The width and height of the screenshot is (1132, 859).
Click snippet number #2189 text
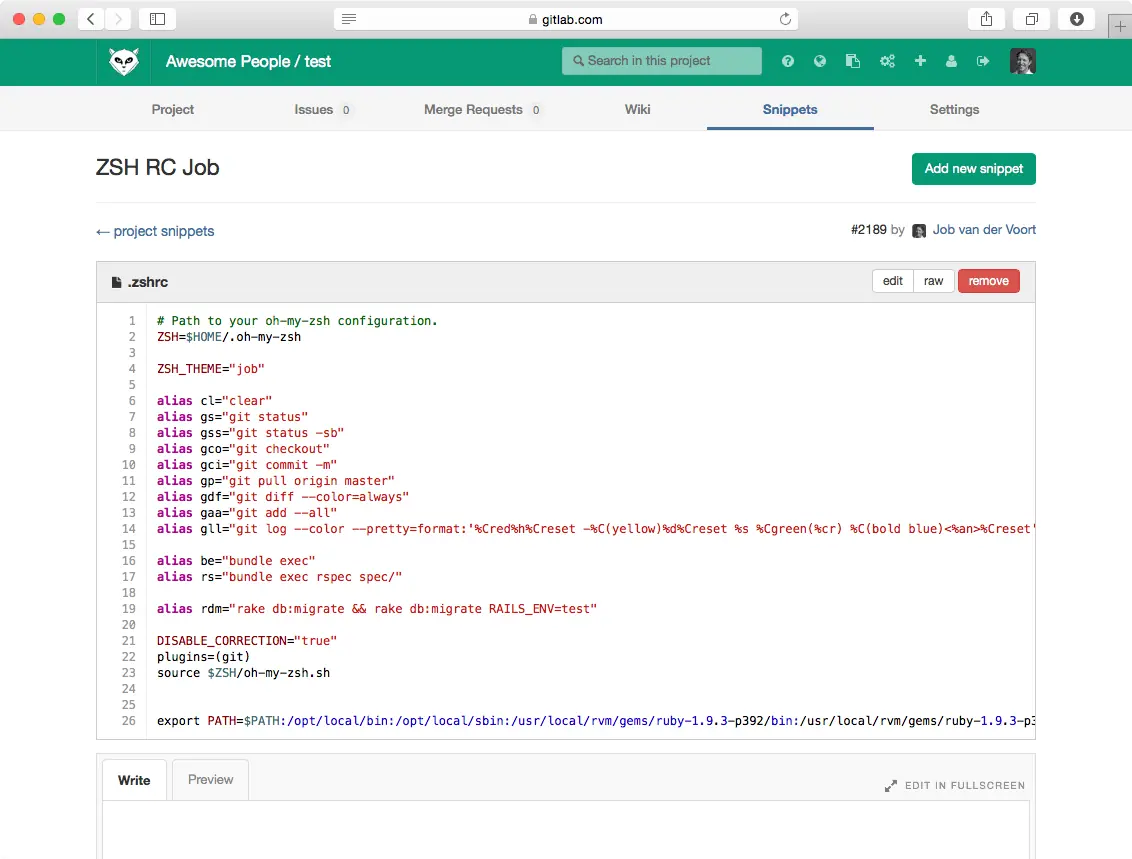tap(868, 230)
